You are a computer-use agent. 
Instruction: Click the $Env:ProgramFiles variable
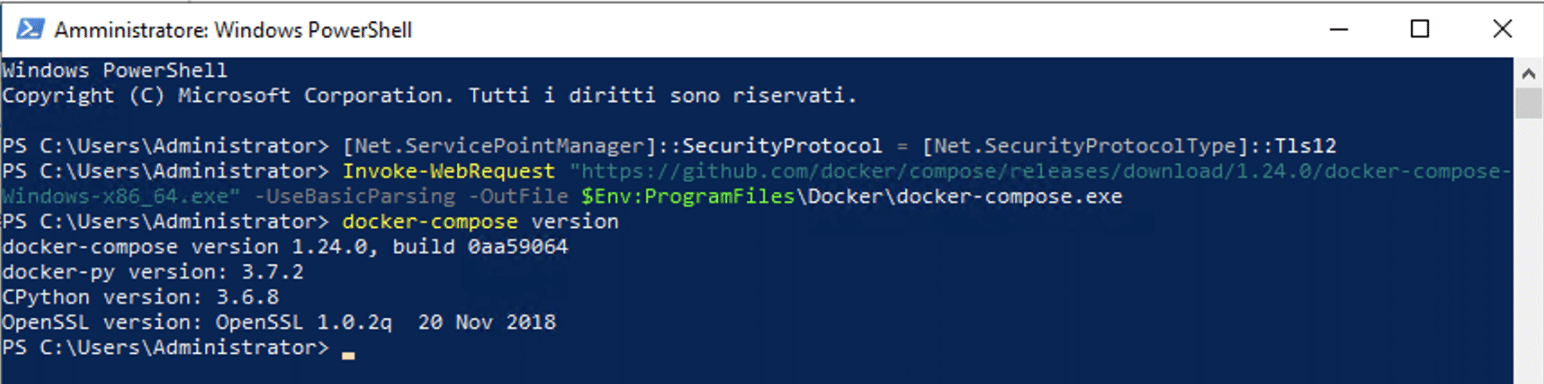[688, 197]
